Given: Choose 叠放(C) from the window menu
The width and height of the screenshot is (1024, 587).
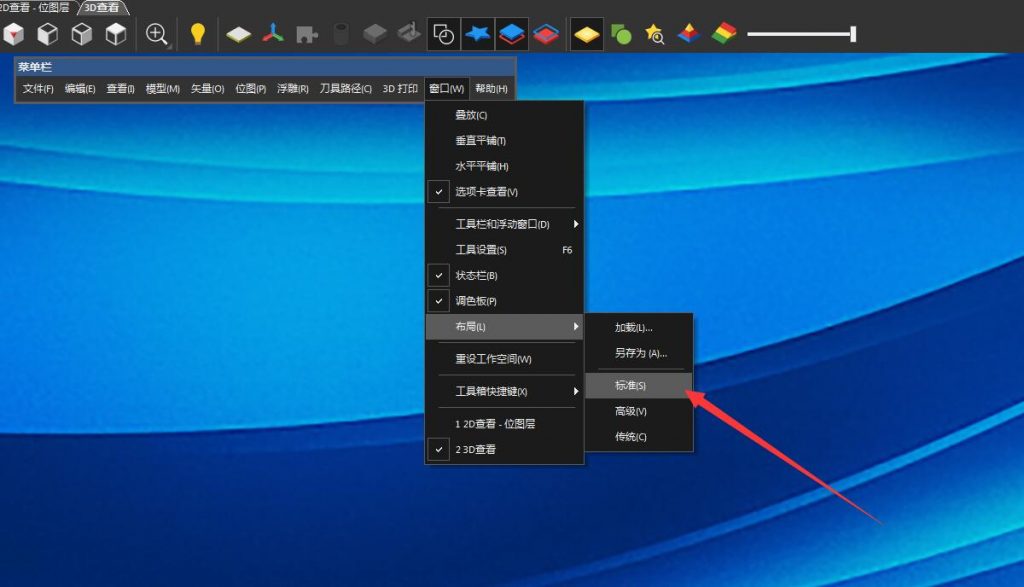Looking at the screenshot, I should point(504,115).
